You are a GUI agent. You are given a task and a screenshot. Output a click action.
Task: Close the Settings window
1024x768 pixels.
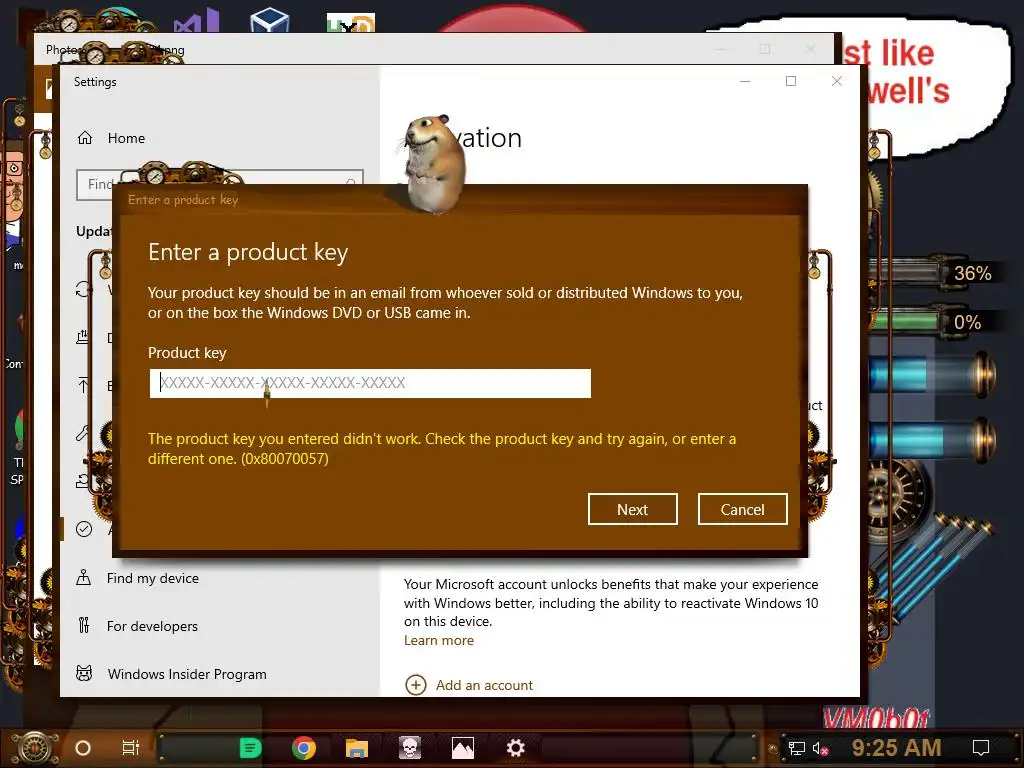(x=837, y=81)
